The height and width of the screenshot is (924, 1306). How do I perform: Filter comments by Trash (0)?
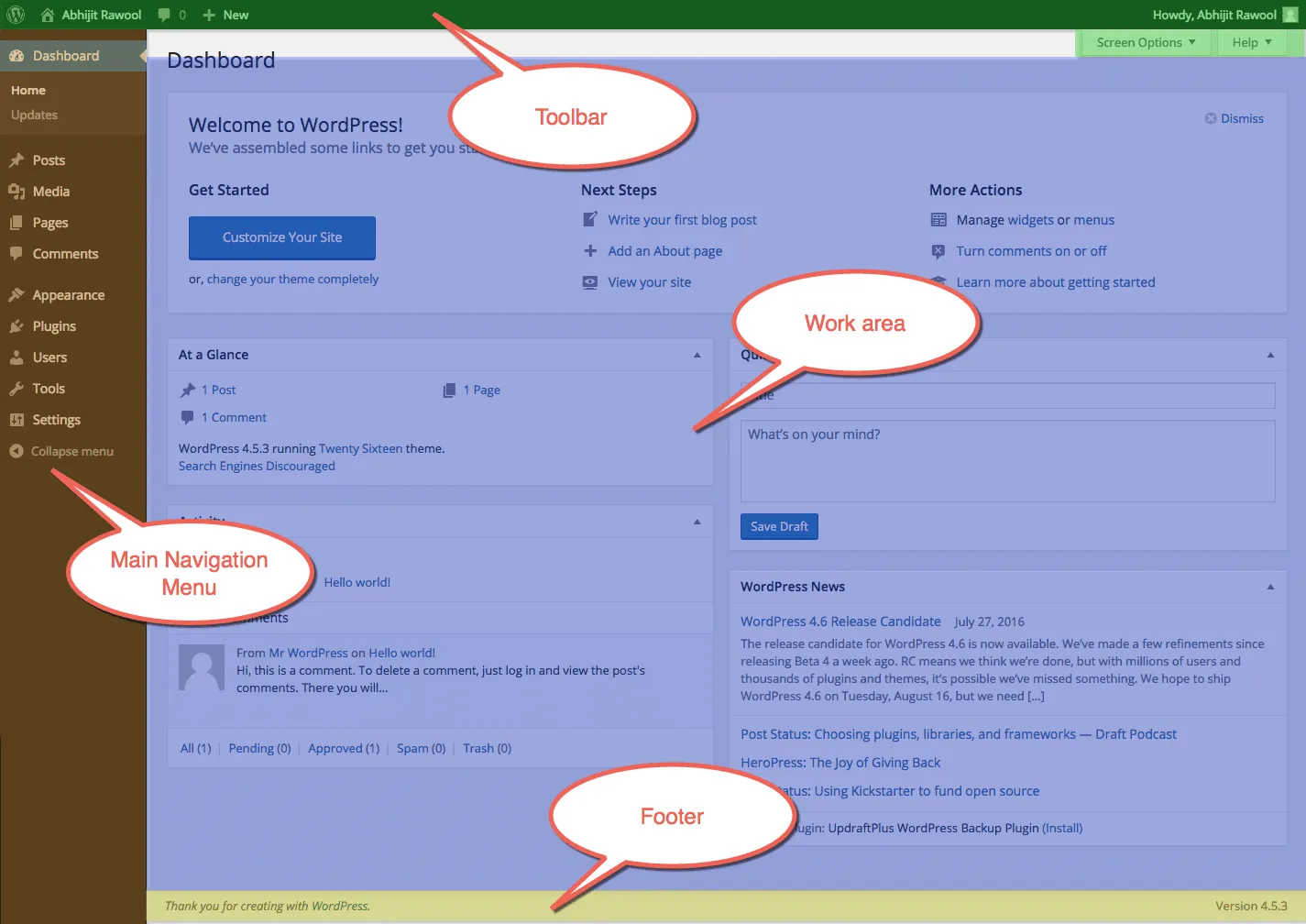click(x=488, y=749)
